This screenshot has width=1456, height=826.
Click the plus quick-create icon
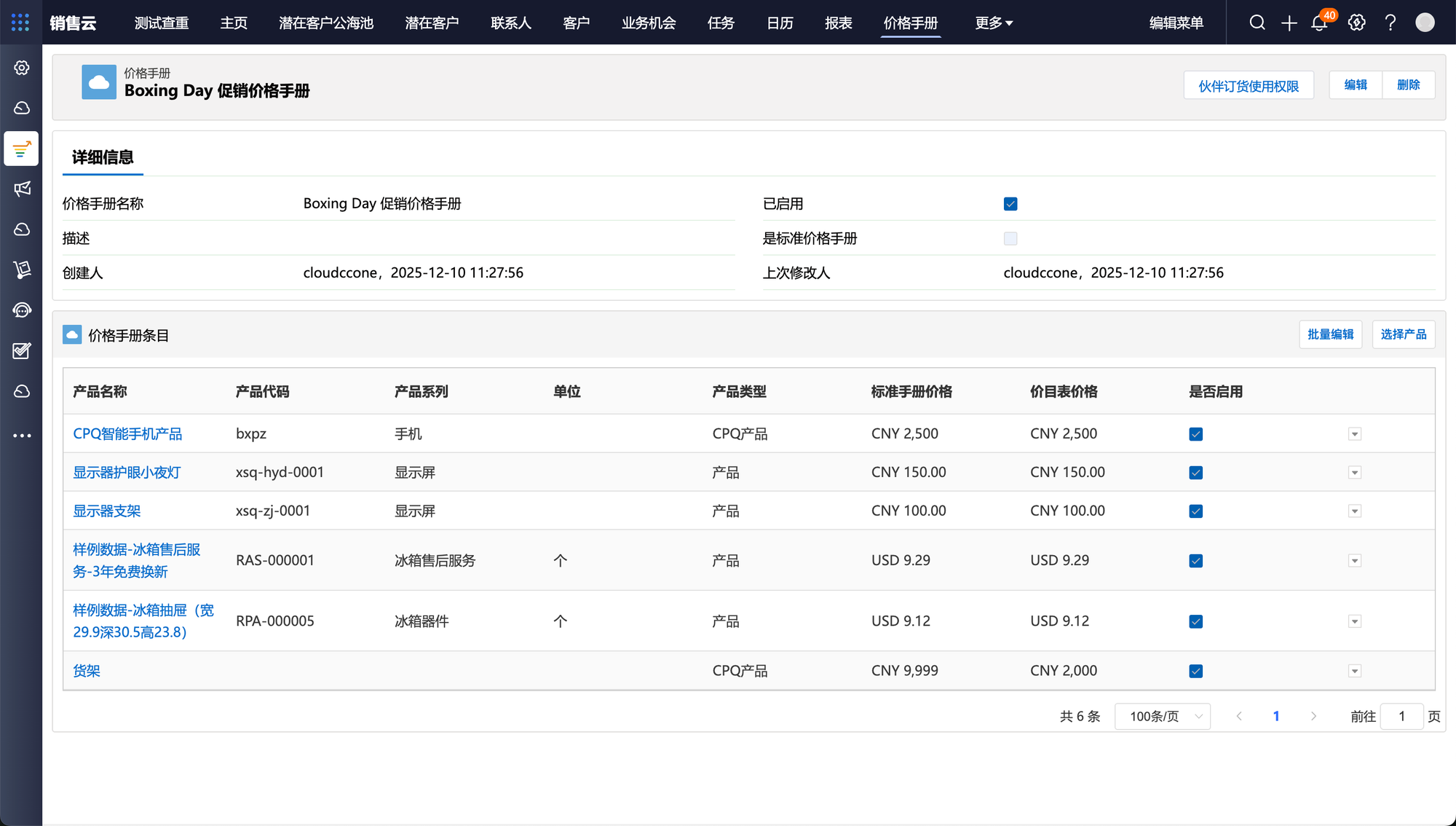click(x=1289, y=23)
